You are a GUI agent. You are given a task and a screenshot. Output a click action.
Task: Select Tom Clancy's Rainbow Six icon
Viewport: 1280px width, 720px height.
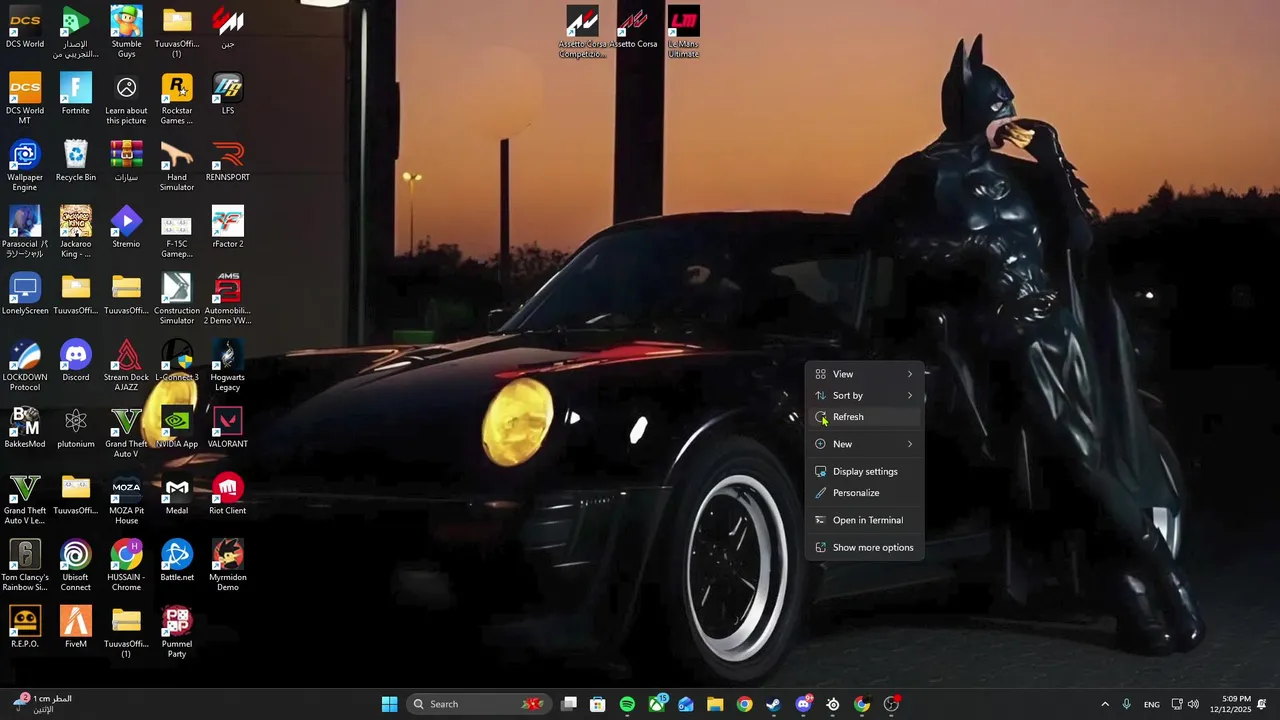[x=25, y=565]
